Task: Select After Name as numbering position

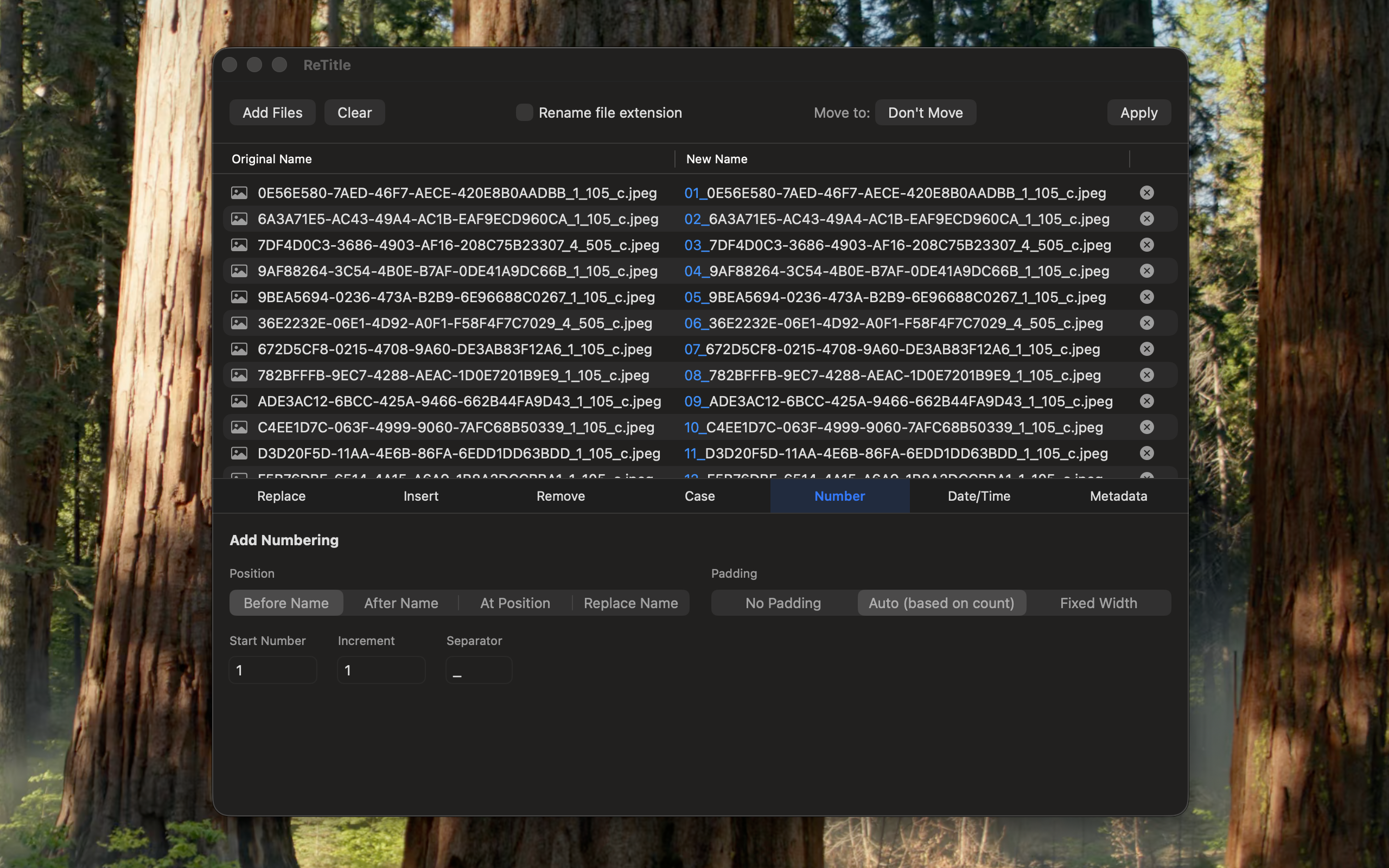Action: pos(400,603)
